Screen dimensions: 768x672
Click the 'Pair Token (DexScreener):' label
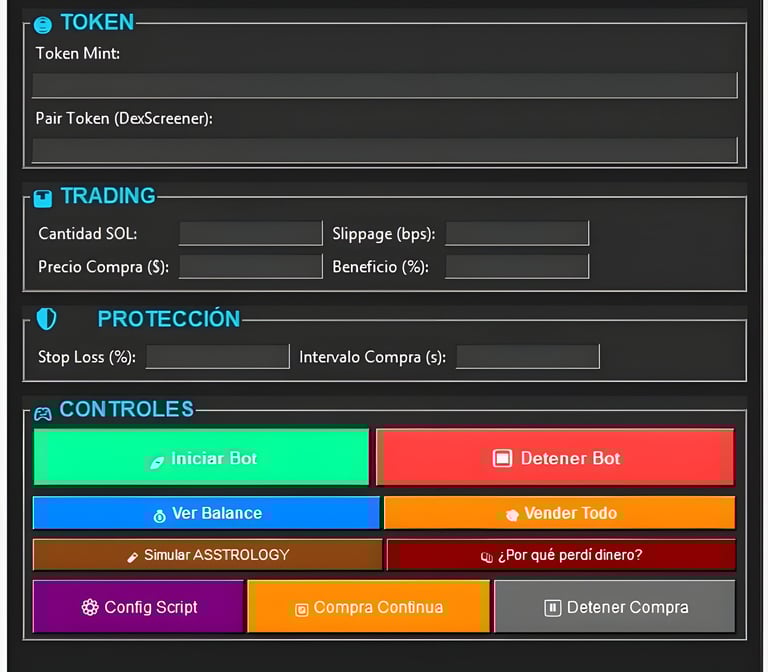point(124,118)
